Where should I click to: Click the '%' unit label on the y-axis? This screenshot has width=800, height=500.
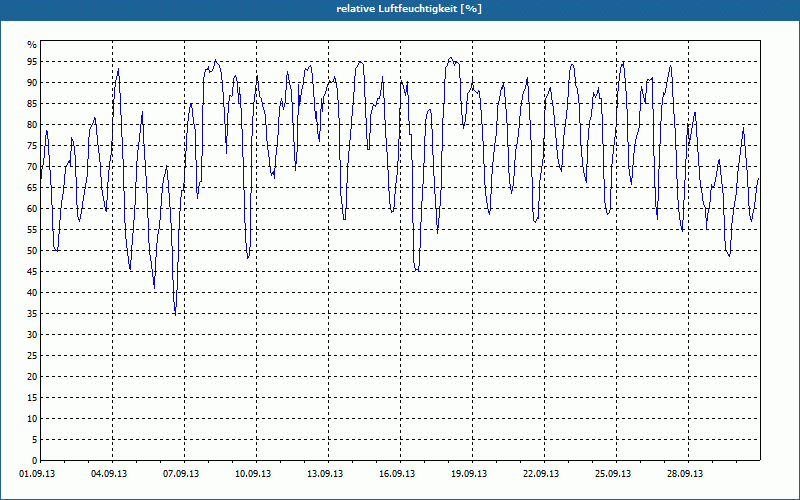click(x=32, y=45)
